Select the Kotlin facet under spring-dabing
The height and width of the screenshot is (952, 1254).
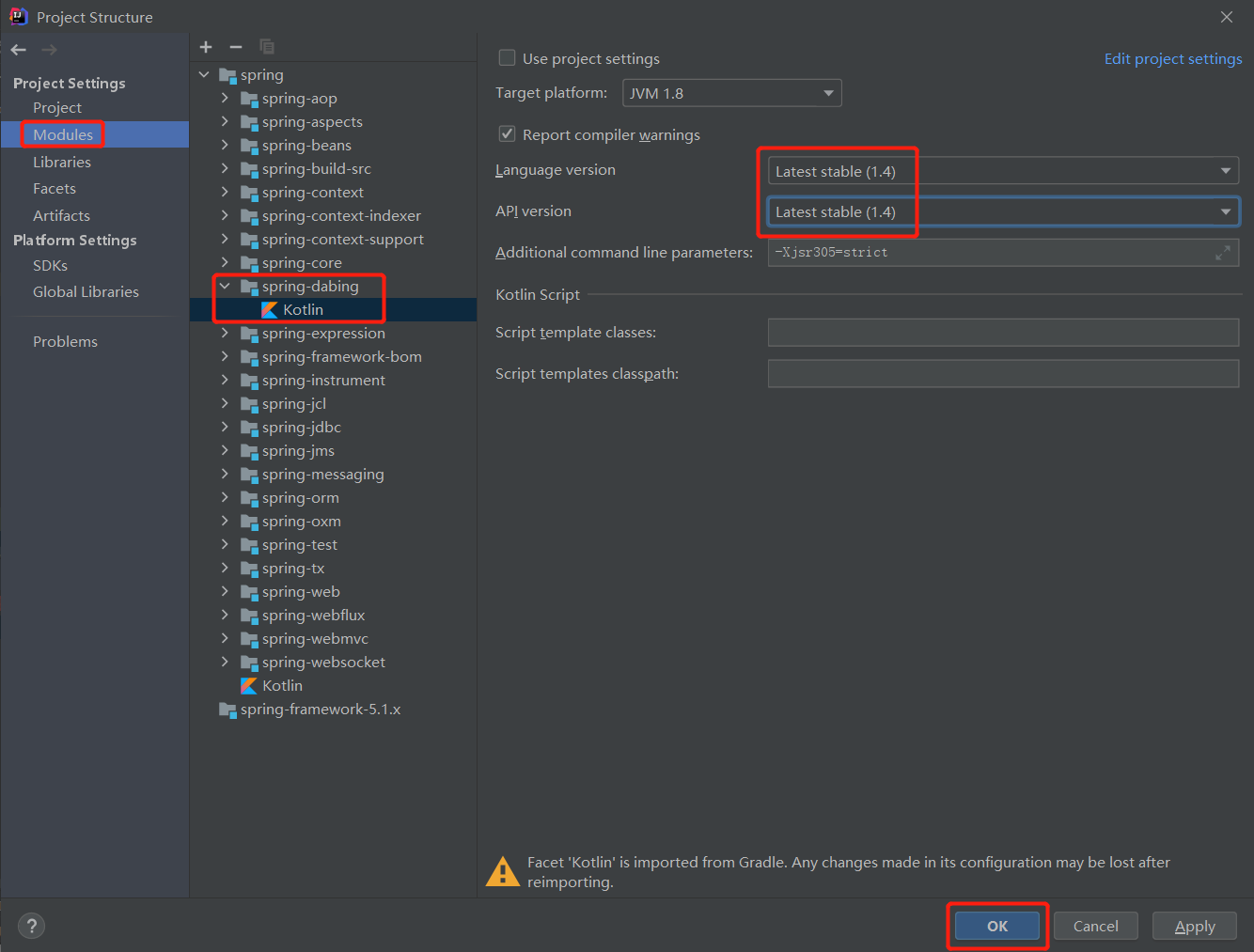[x=279, y=309]
